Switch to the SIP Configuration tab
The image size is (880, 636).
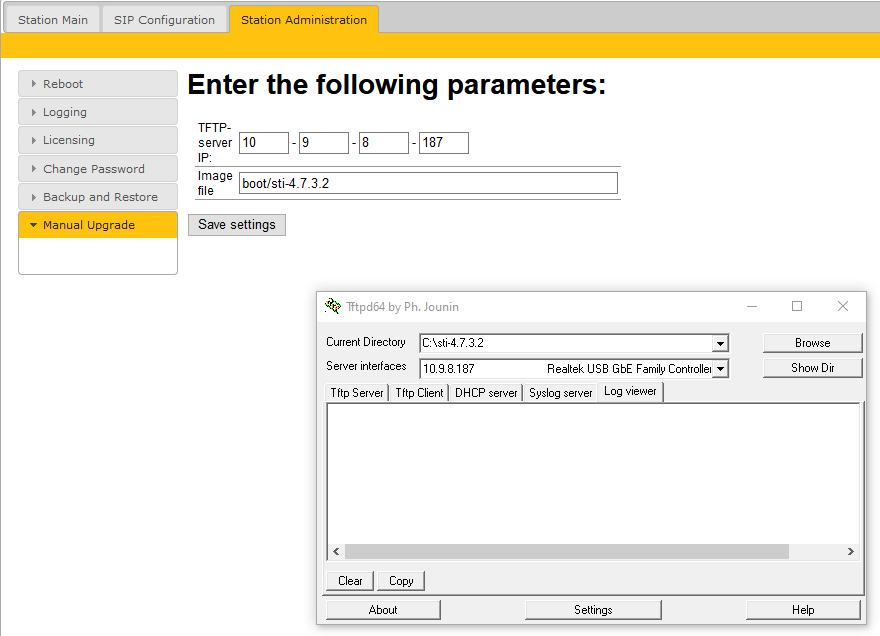click(x=164, y=20)
